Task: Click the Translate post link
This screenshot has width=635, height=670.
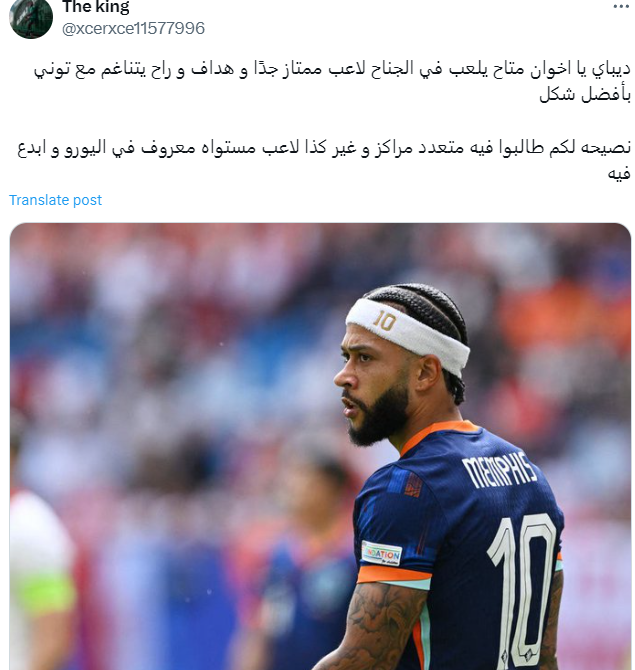Action: 56,200
